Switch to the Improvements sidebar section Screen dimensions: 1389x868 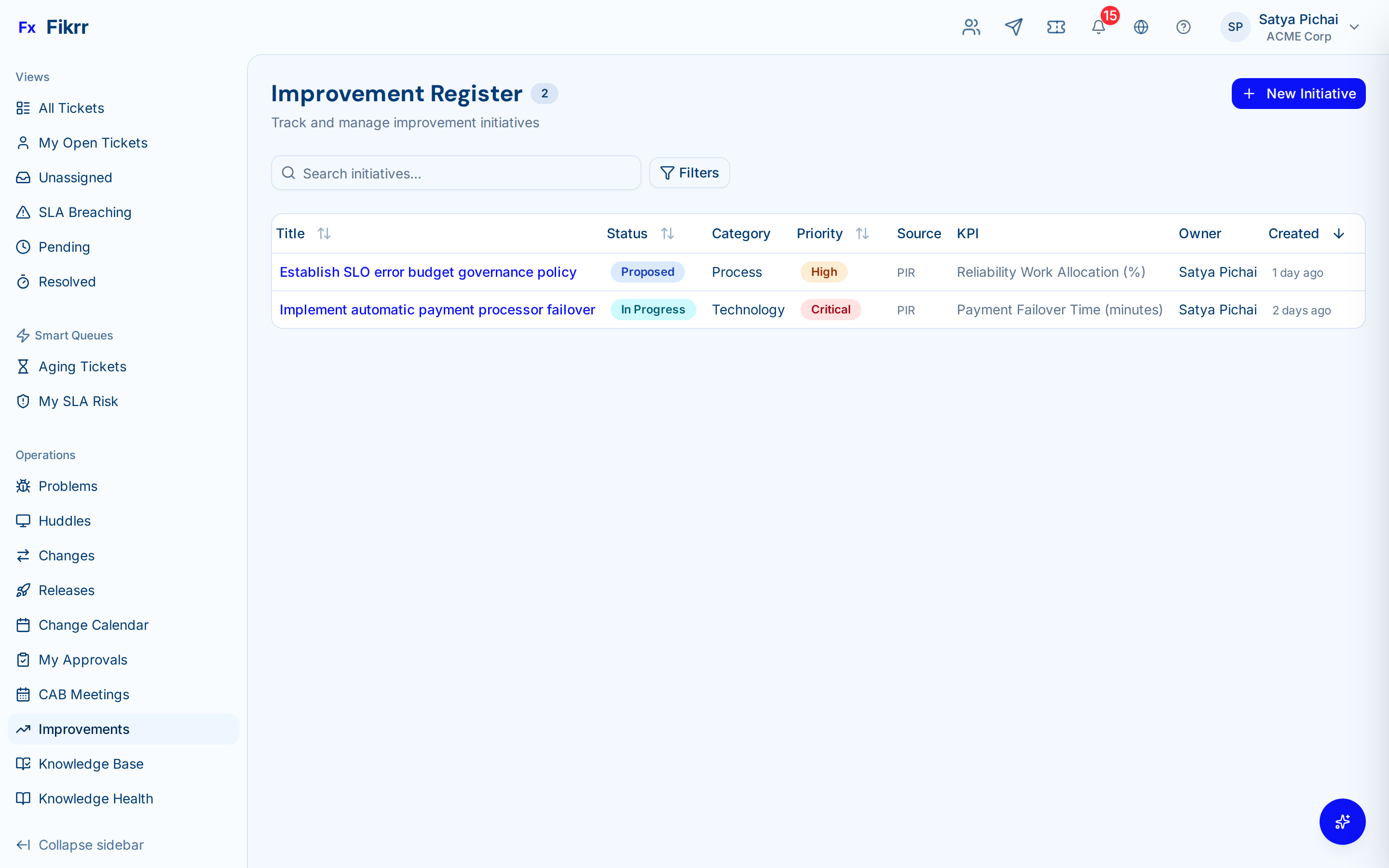pyautogui.click(x=84, y=729)
